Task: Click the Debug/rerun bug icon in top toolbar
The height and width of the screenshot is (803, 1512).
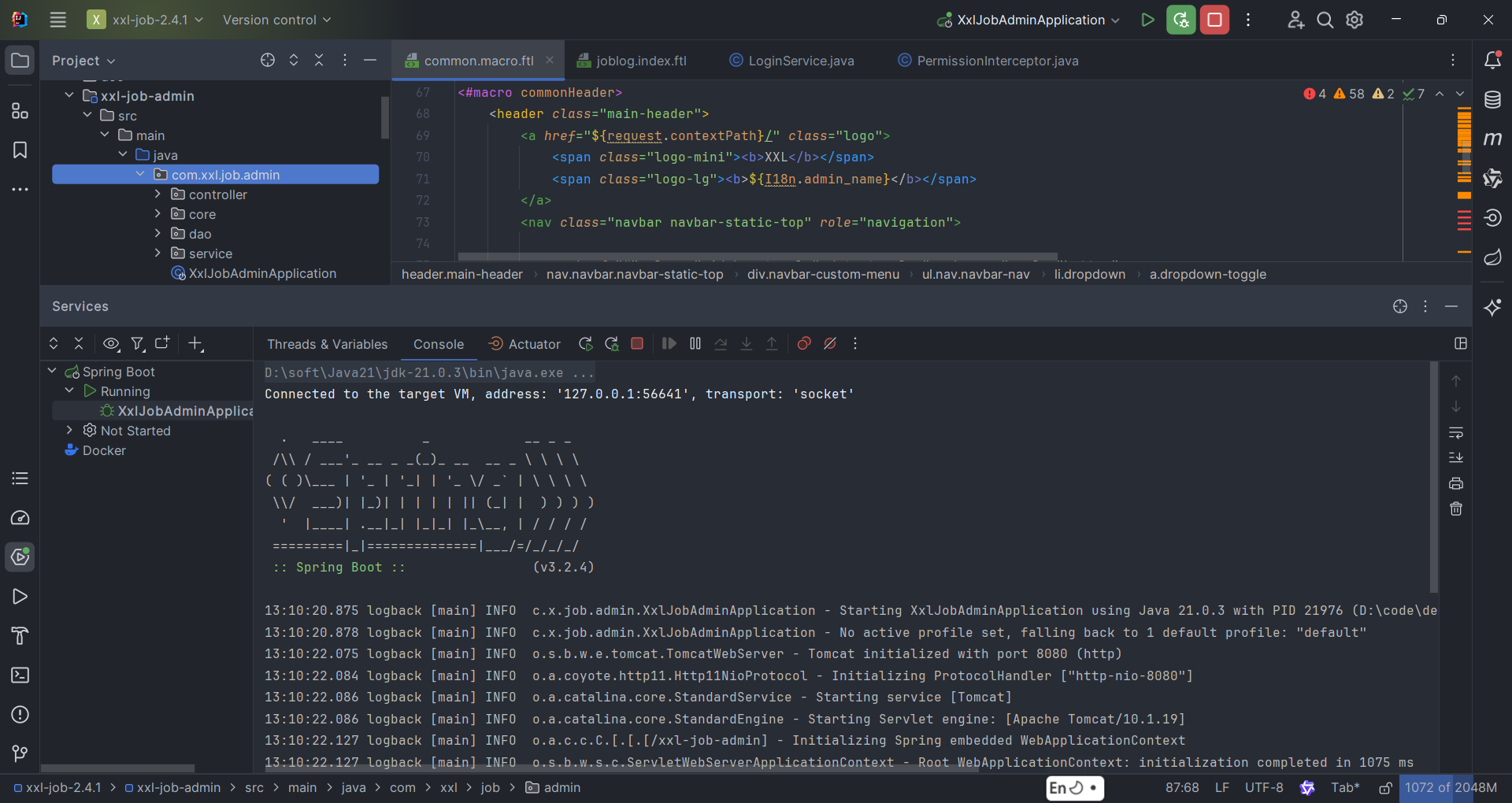Action: pyautogui.click(x=1180, y=20)
